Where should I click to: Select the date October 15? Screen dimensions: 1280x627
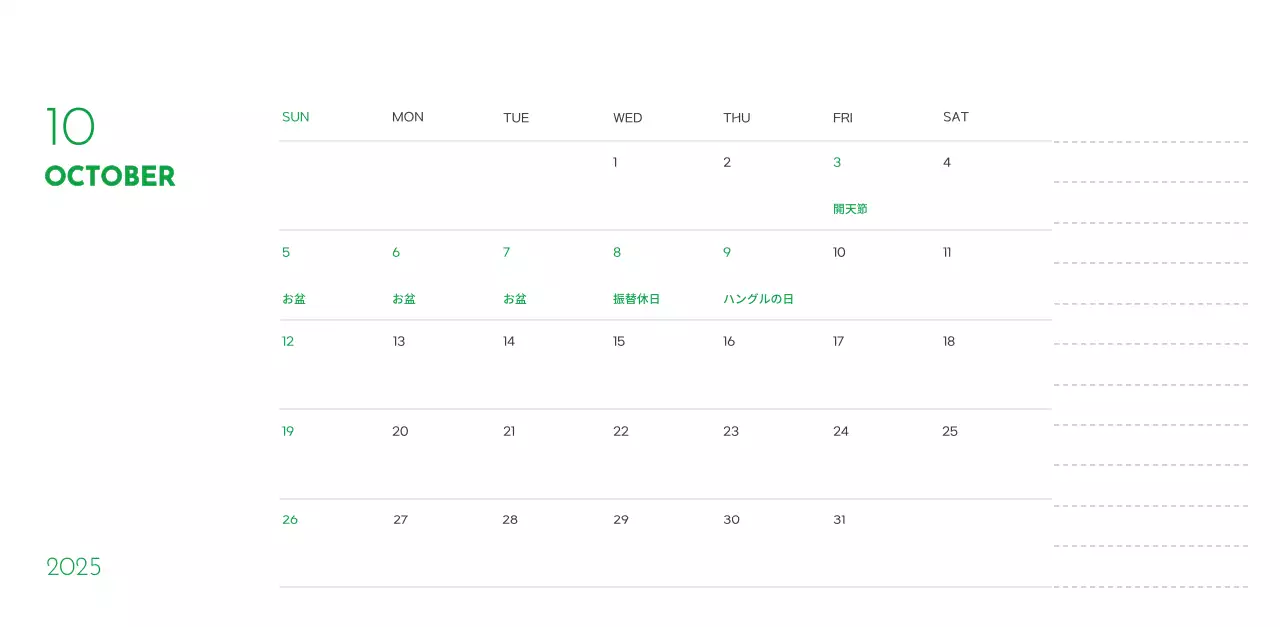(619, 342)
